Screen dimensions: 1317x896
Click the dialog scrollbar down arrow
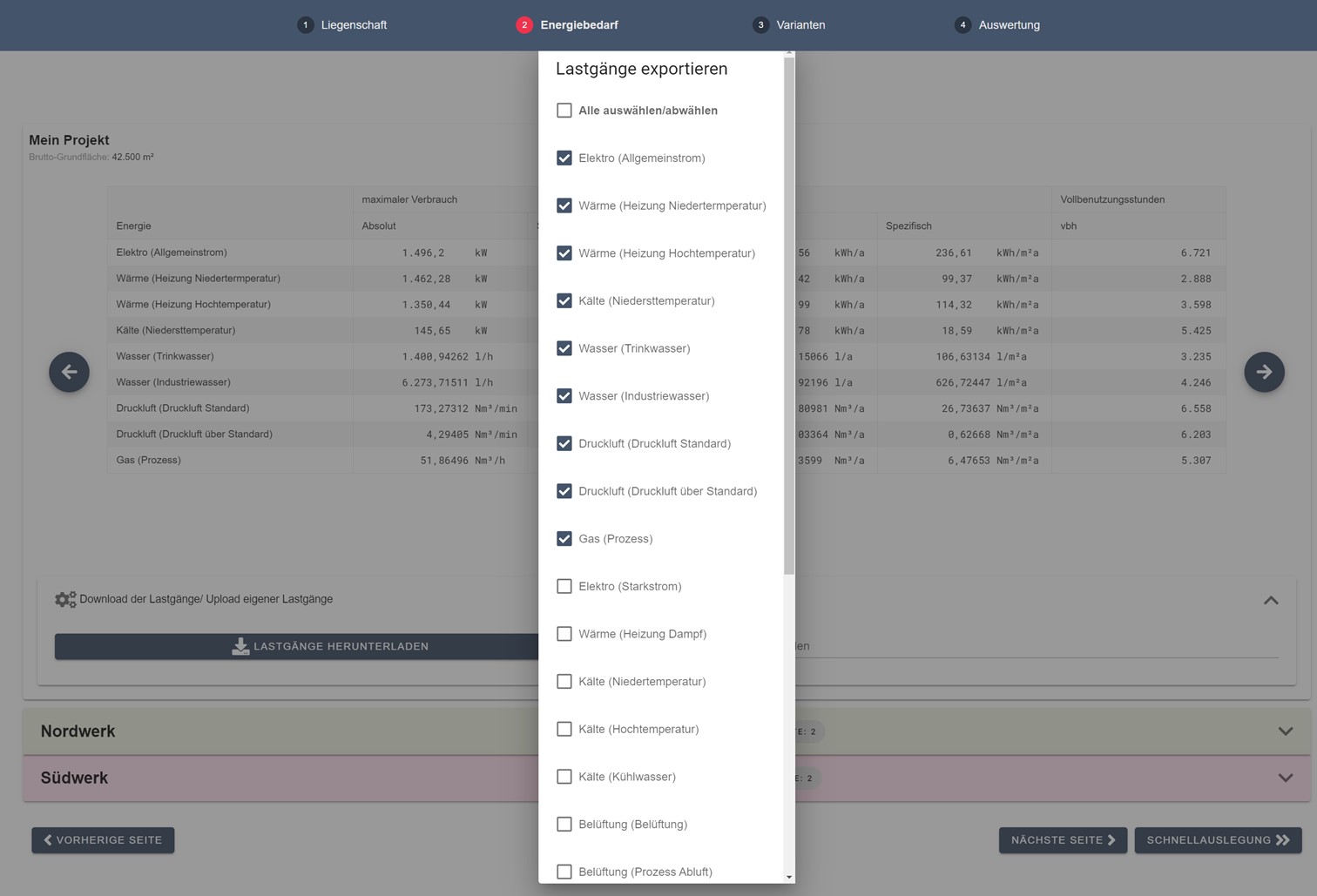pyautogui.click(x=789, y=877)
